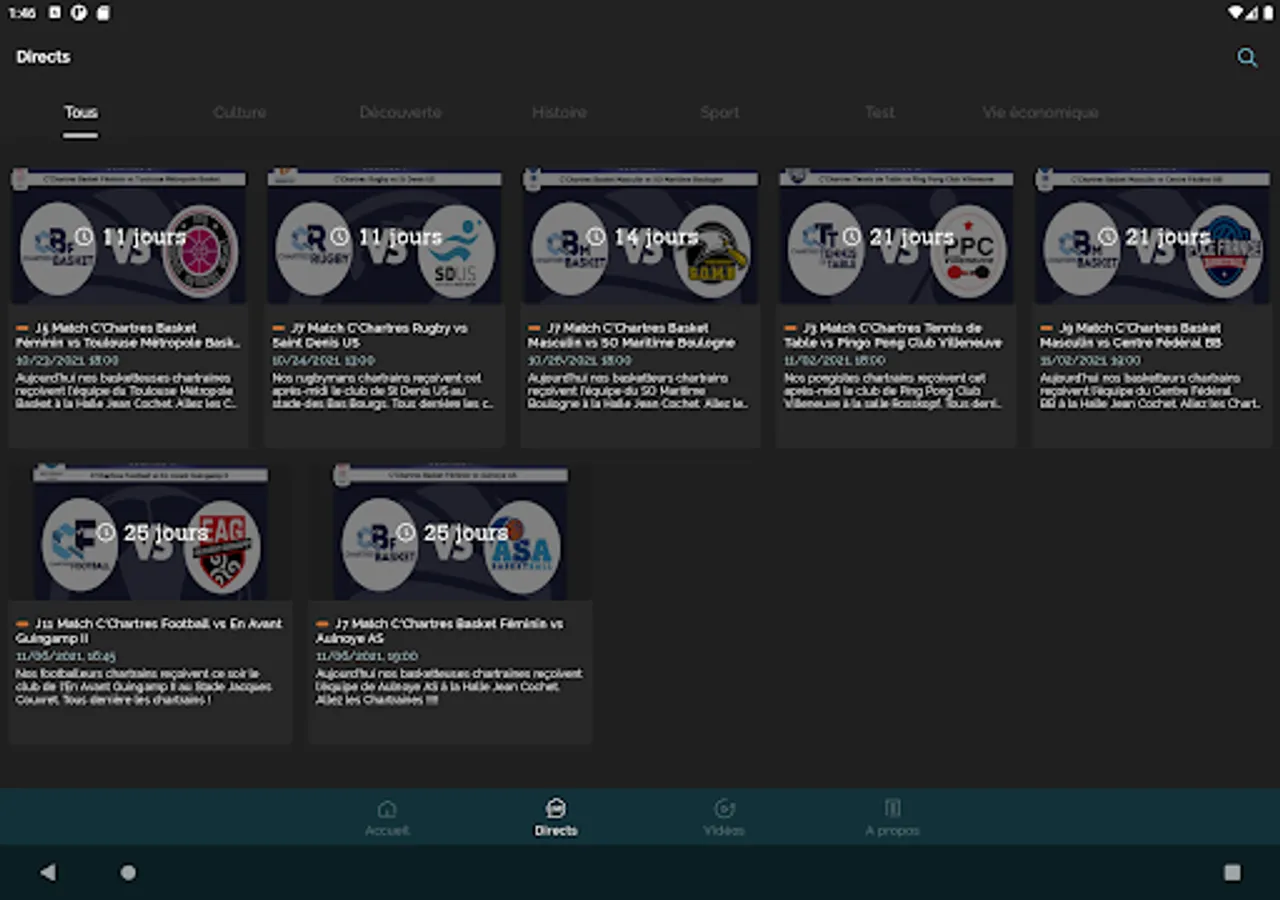
Task: Tap the Android recent apps square
Action: (1232, 872)
